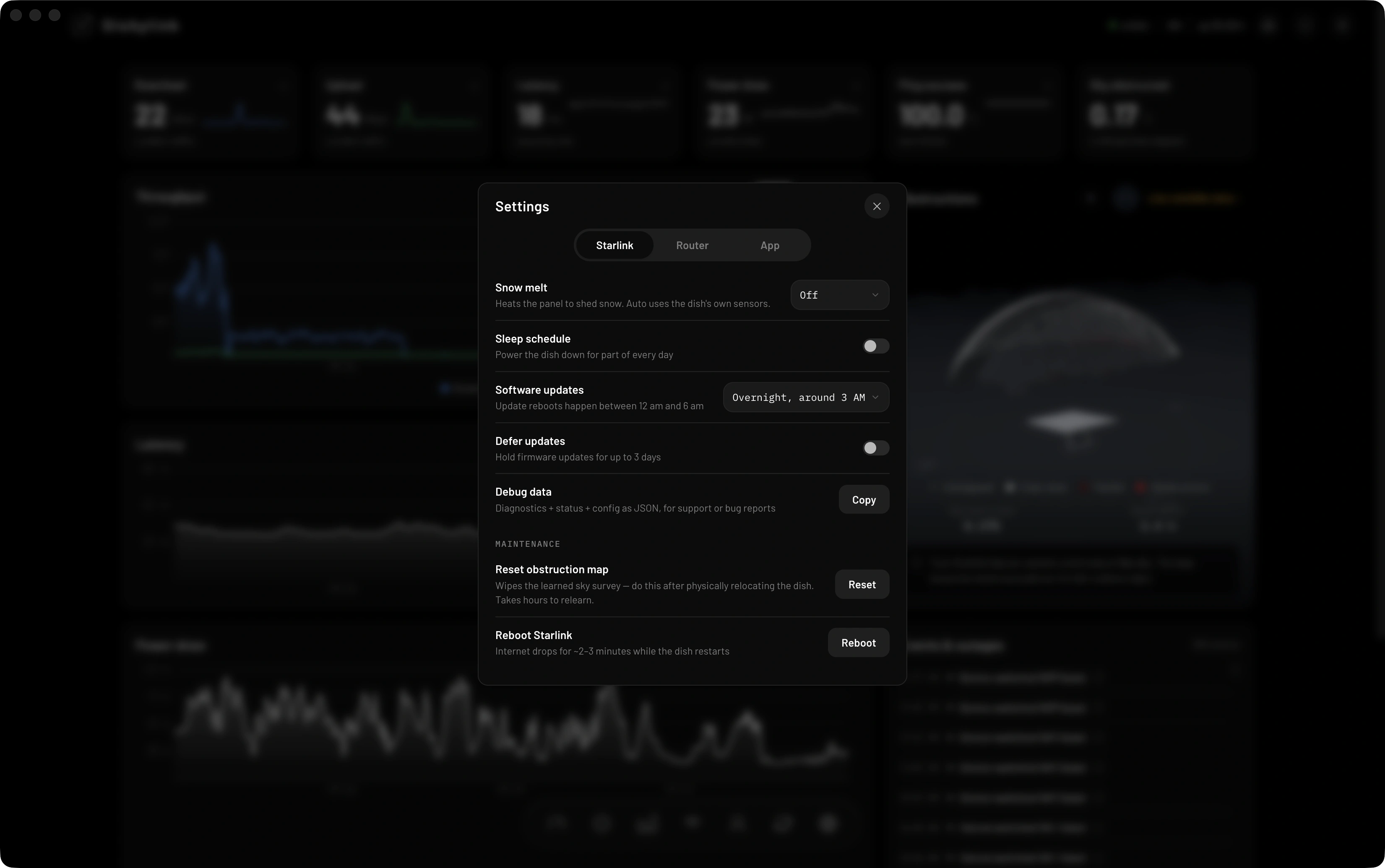This screenshot has height=868, width=1385.
Task: Enable the Sleep schedule toggle
Action: tap(876, 346)
